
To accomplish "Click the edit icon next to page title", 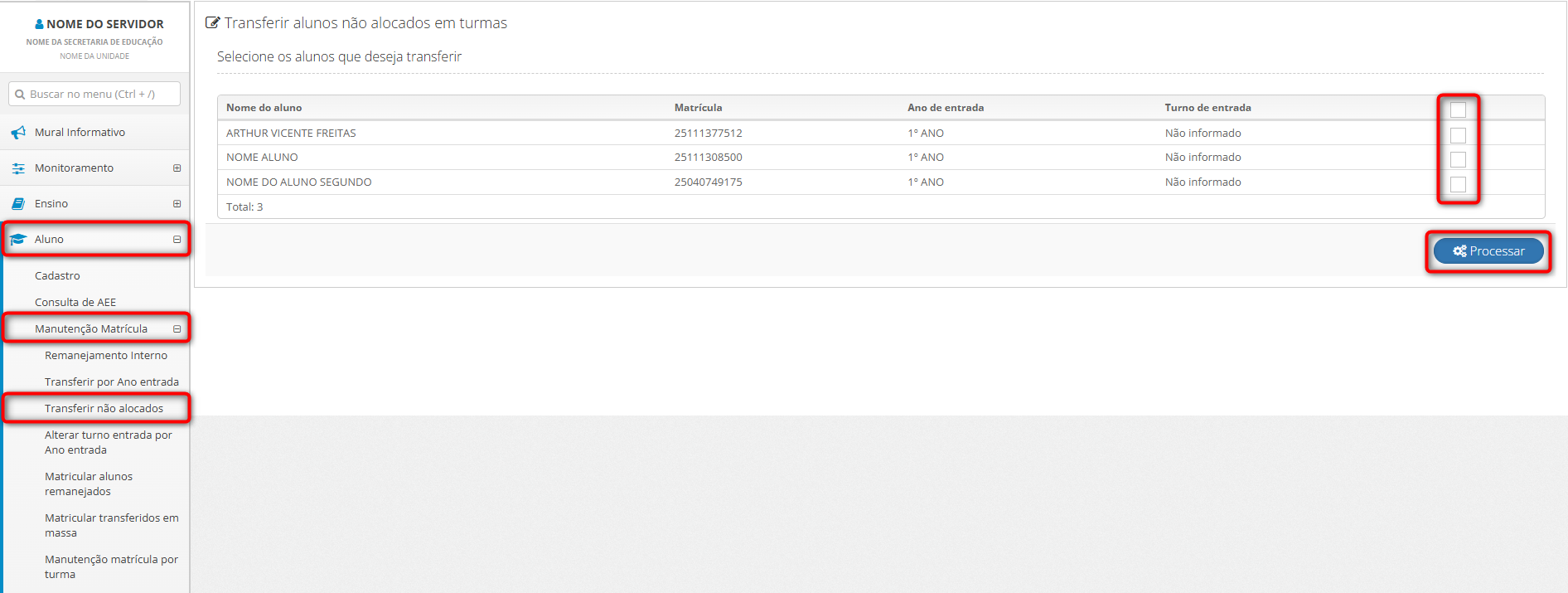I will pos(213,23).
